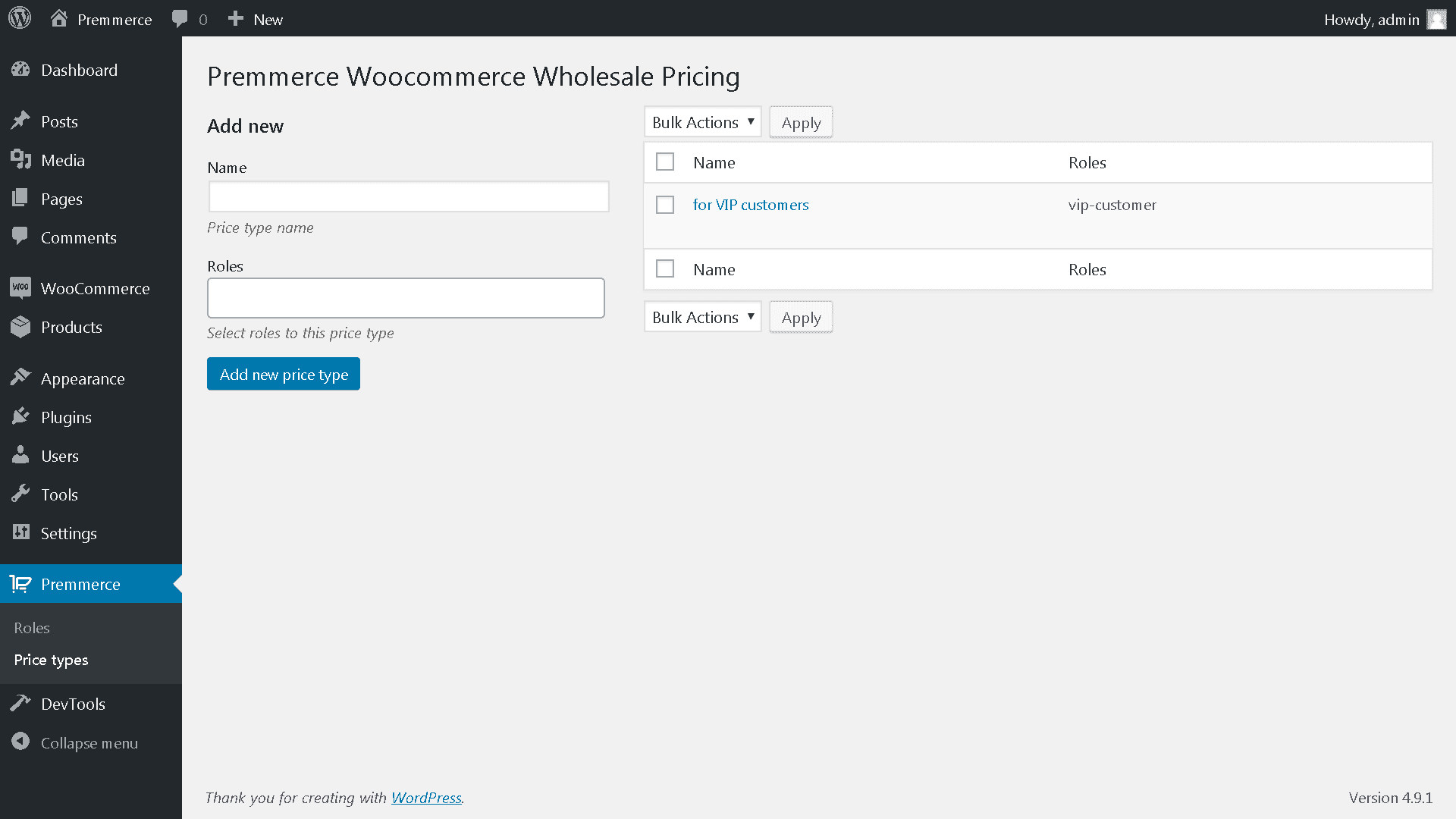Click the Collapse menu arrow icon
This screenshot has width=1456, height=819.
point(20,742)
